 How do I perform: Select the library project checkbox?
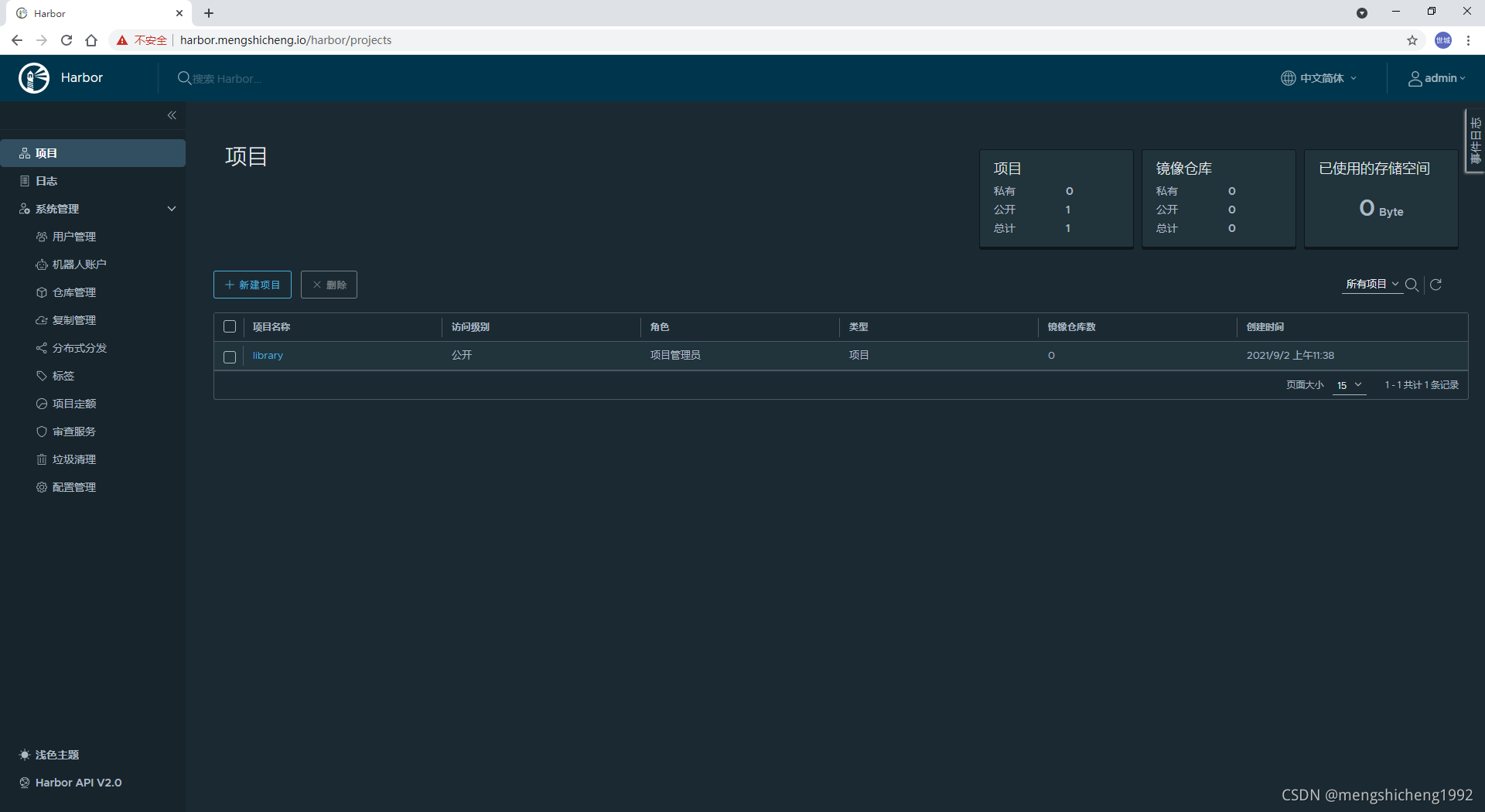230,357
